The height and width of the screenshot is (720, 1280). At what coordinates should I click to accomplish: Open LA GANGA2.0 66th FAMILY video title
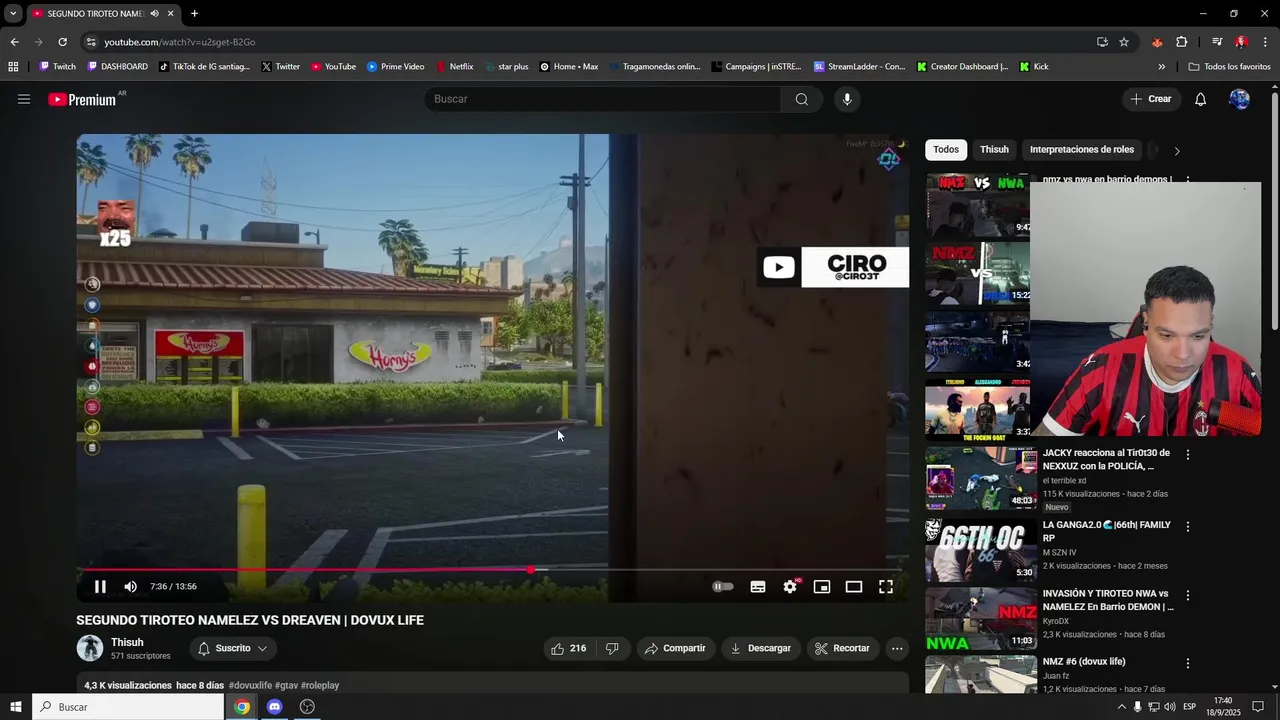click(1107, 531)
